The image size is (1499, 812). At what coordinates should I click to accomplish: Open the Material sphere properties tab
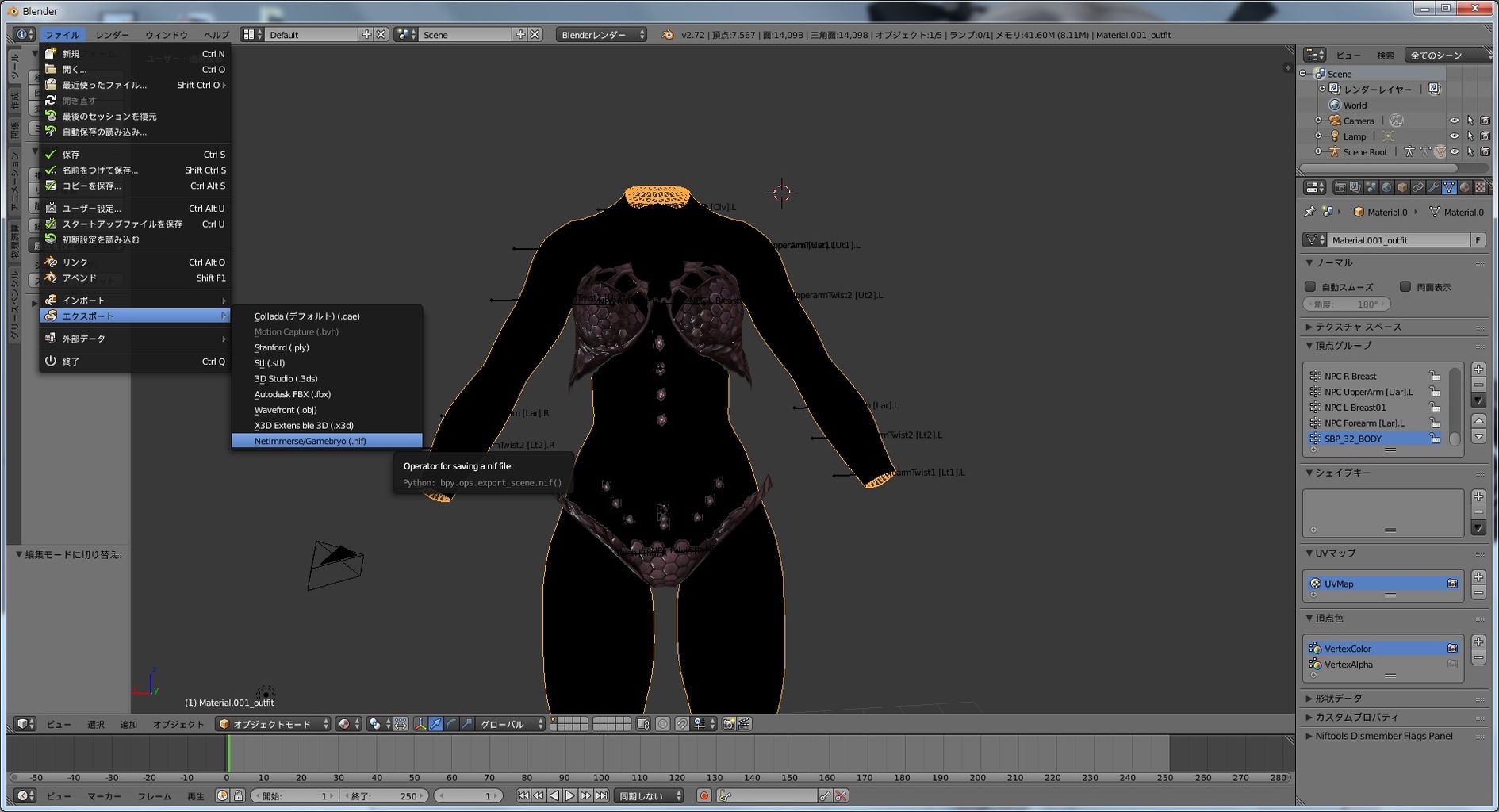tap(1465, 188)
